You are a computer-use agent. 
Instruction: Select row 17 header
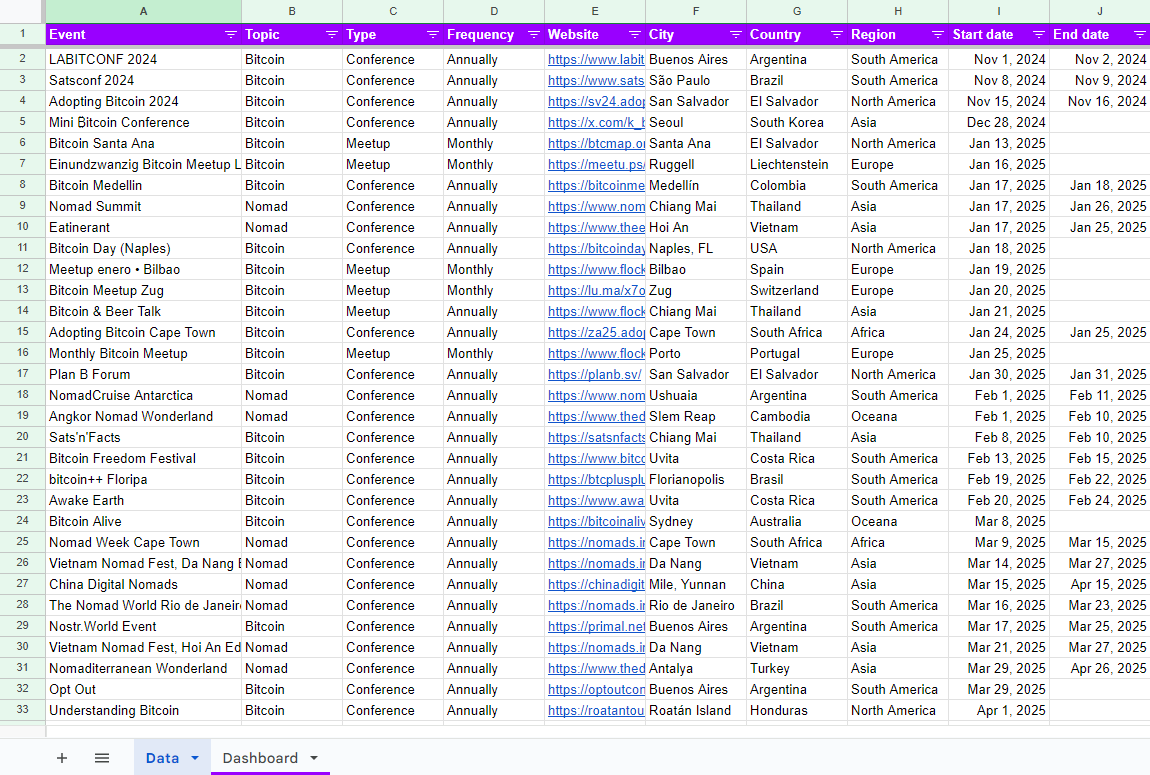23,374
